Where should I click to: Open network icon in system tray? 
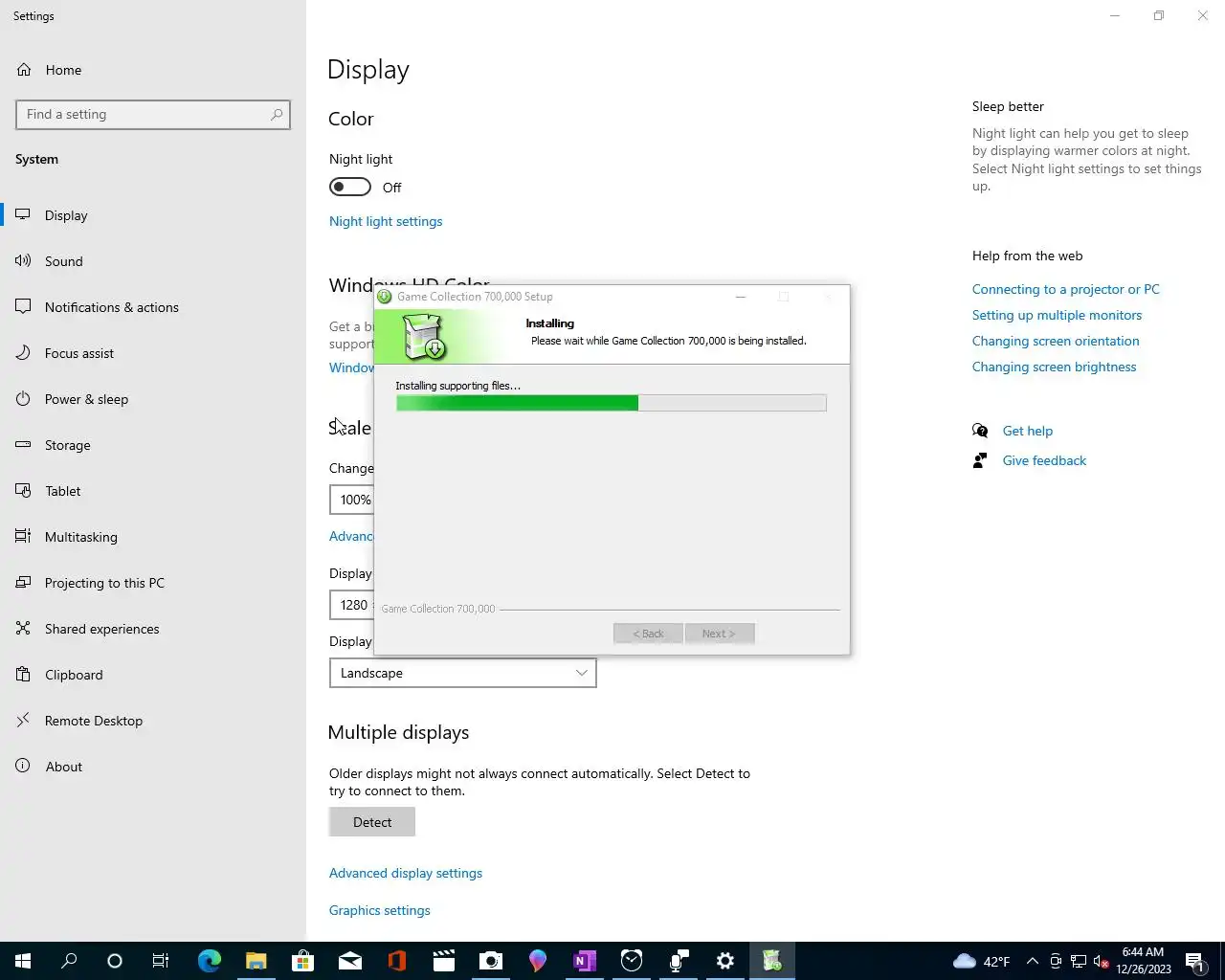(x=1079, y=961)
